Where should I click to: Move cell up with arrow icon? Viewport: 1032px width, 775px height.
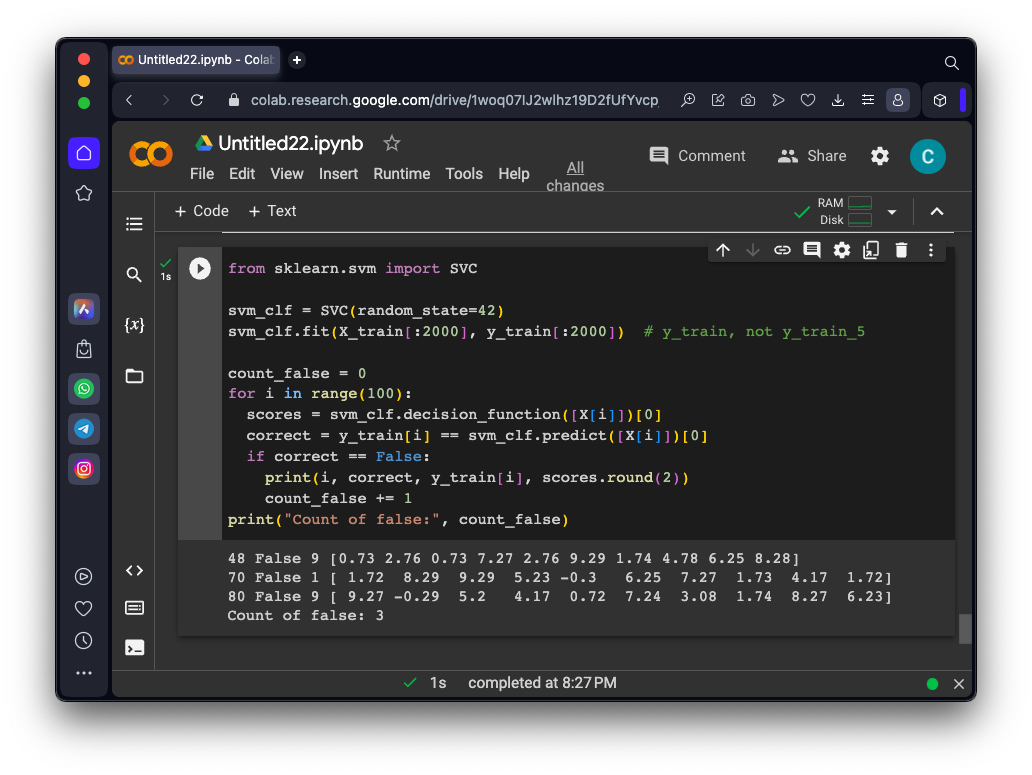tap(723, 250)
